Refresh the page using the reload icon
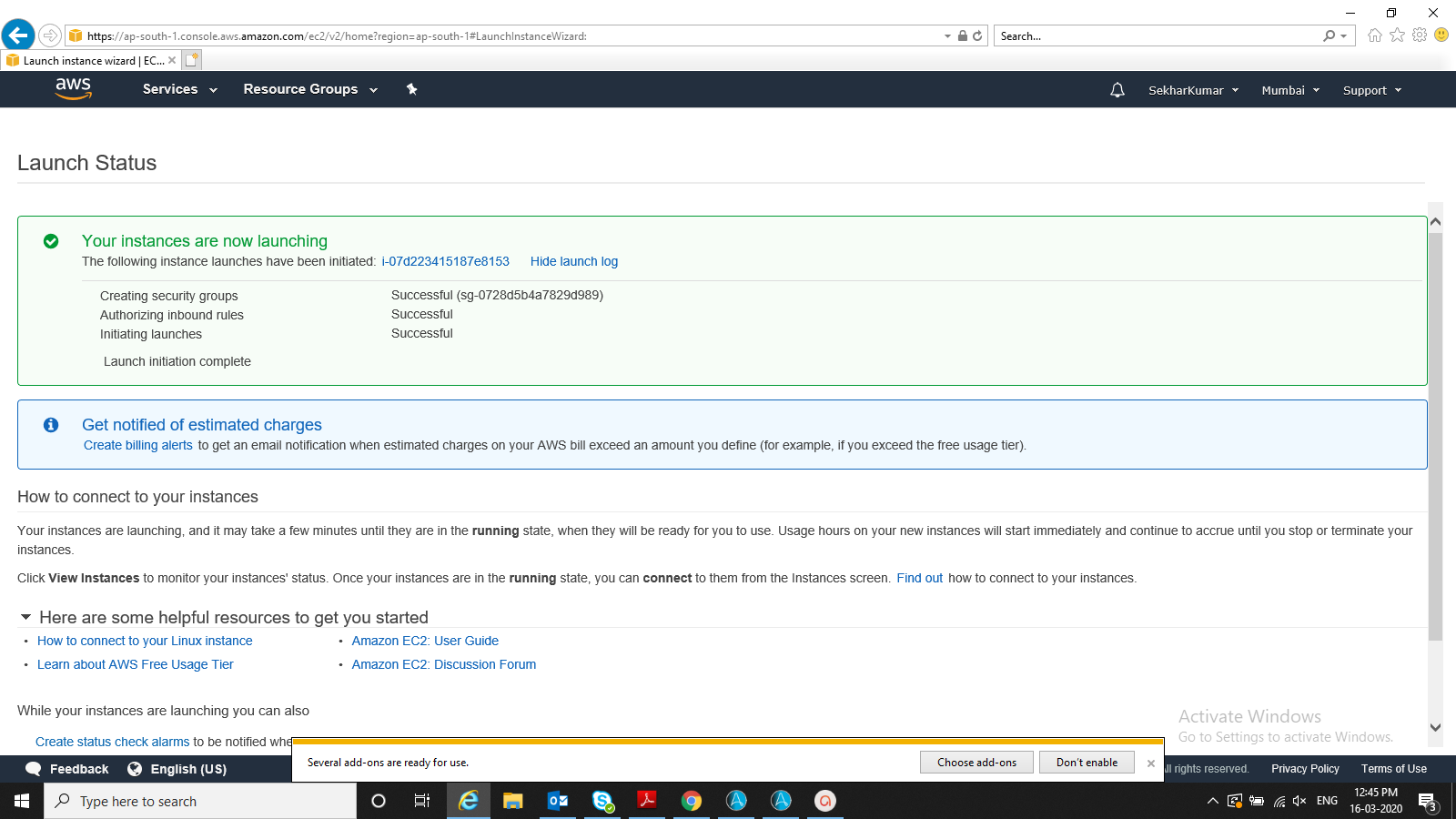 pos(977,36)
